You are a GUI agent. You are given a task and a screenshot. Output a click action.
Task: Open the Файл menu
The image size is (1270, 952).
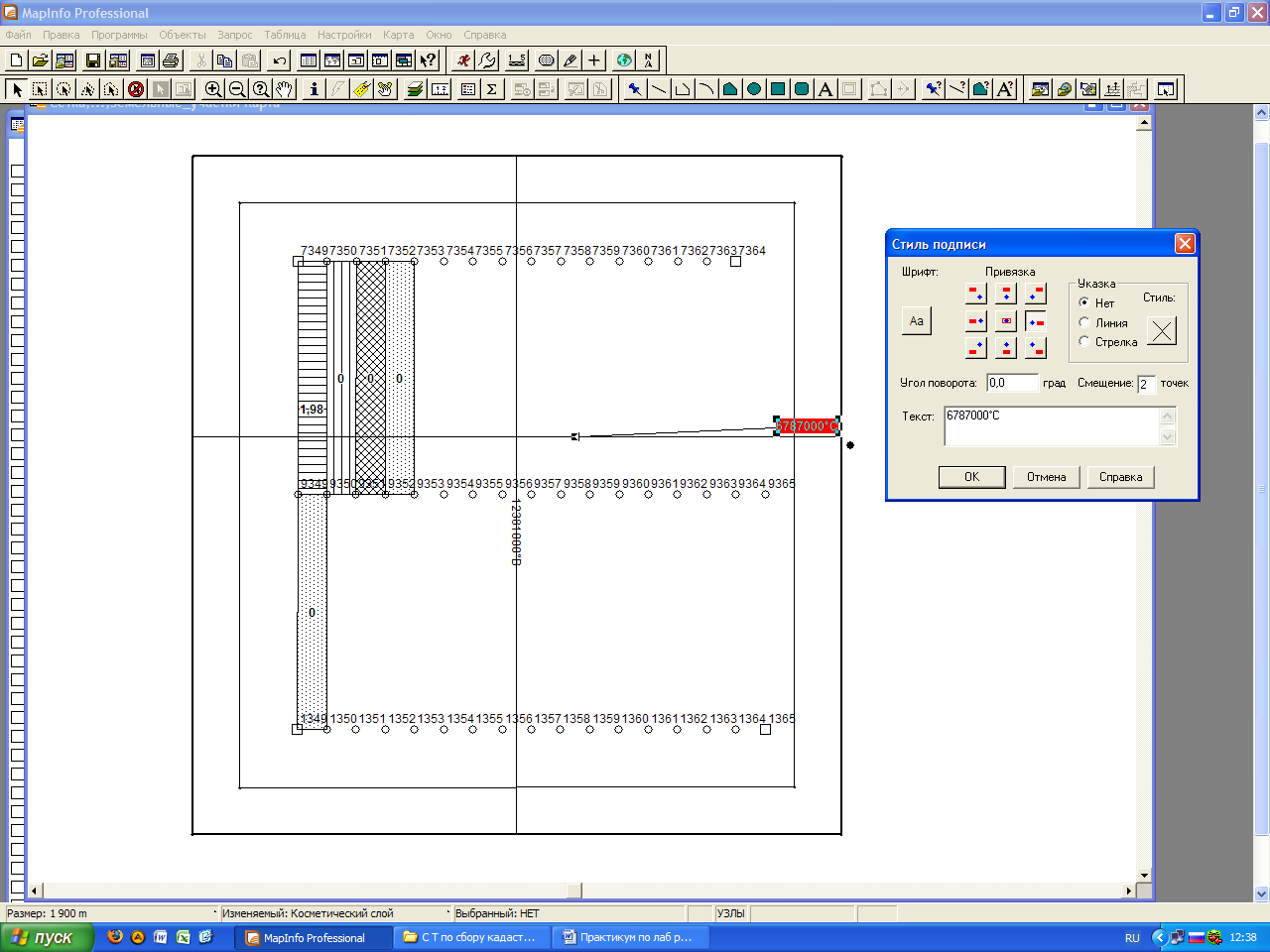[18, 35]
